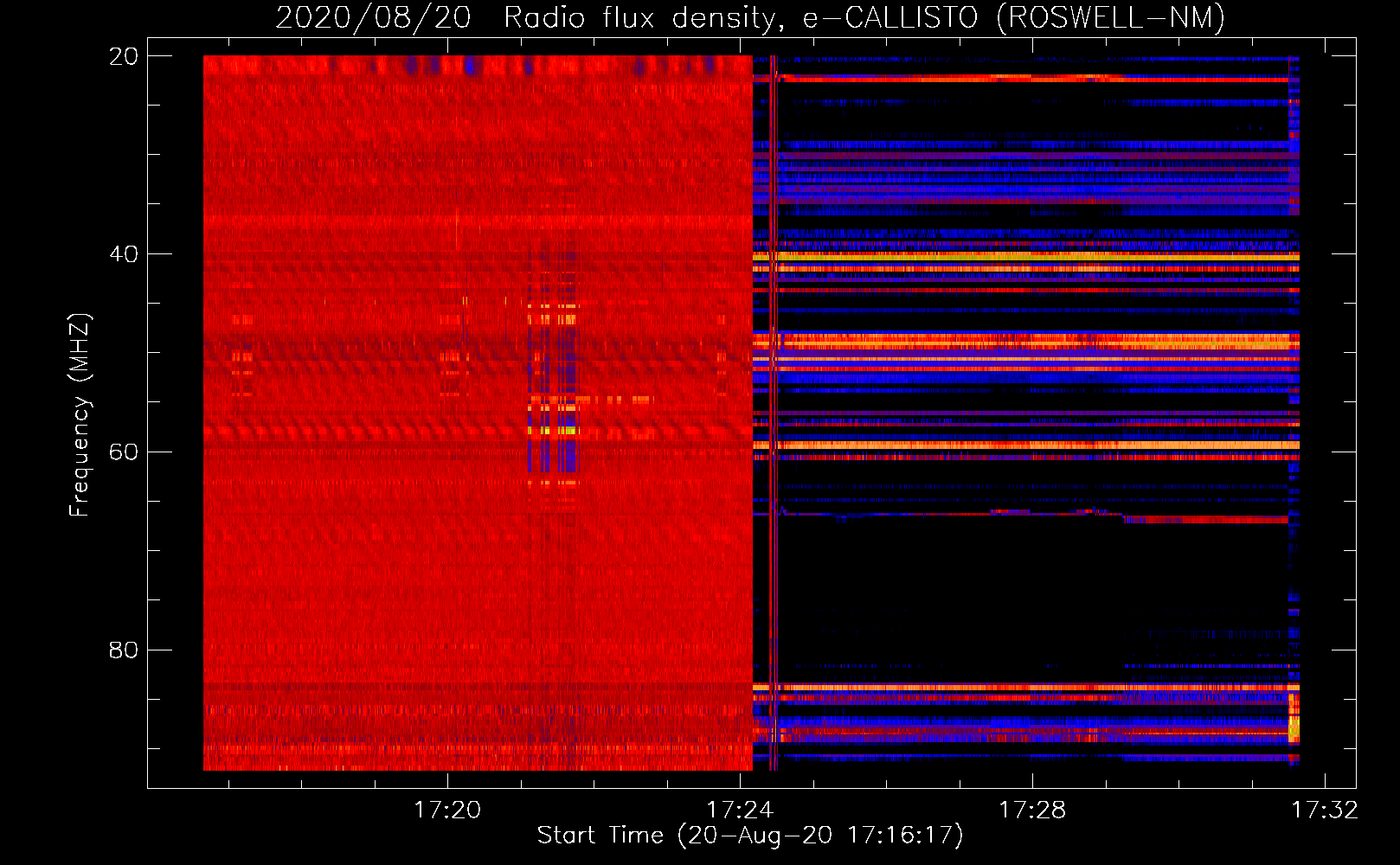Click the Start Time (20-Aug-20 17:16:17) label
The height and width of the screenshot is (865, 1400).
750,836
